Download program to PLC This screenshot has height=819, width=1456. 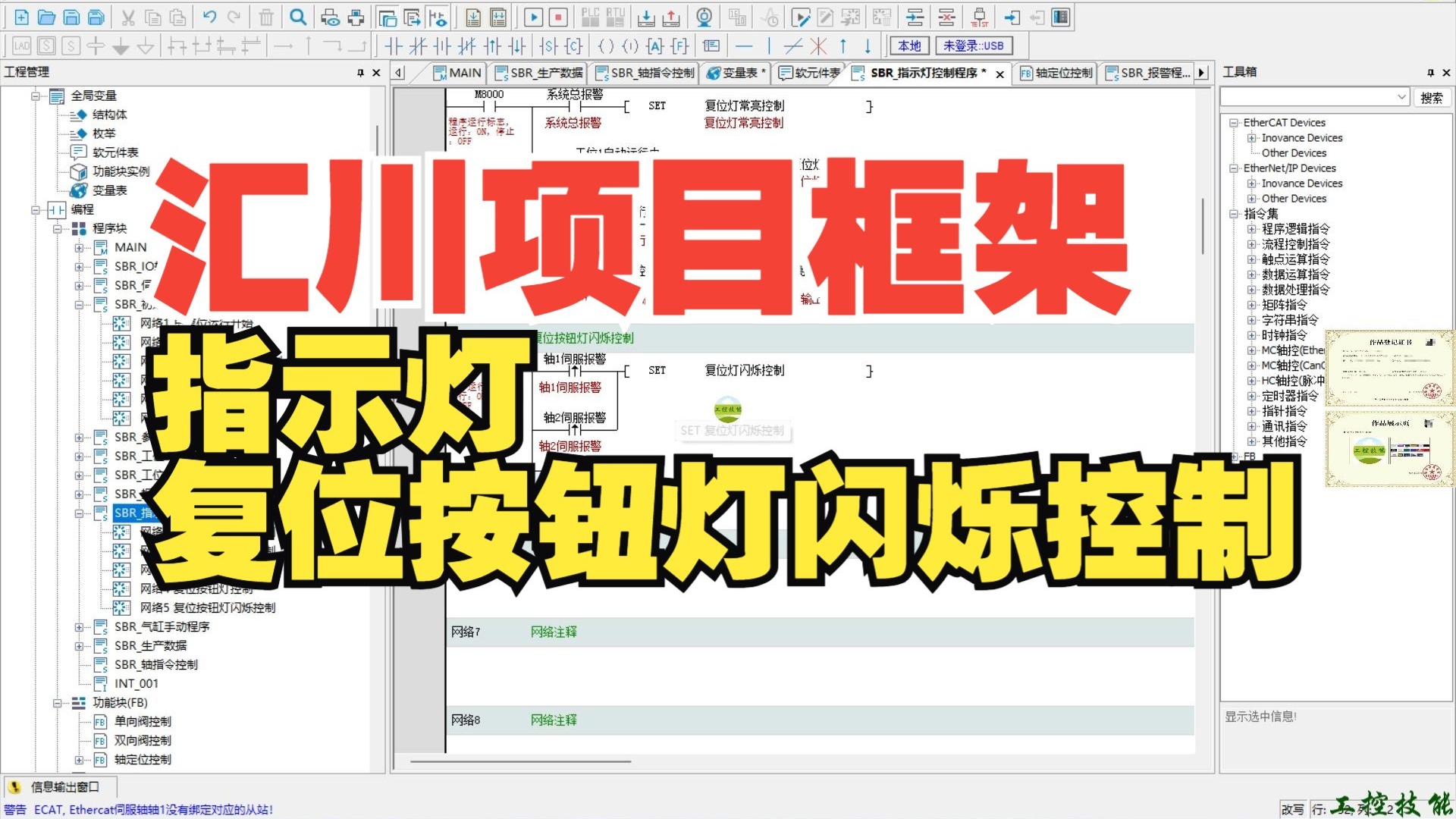click(646, 17)
